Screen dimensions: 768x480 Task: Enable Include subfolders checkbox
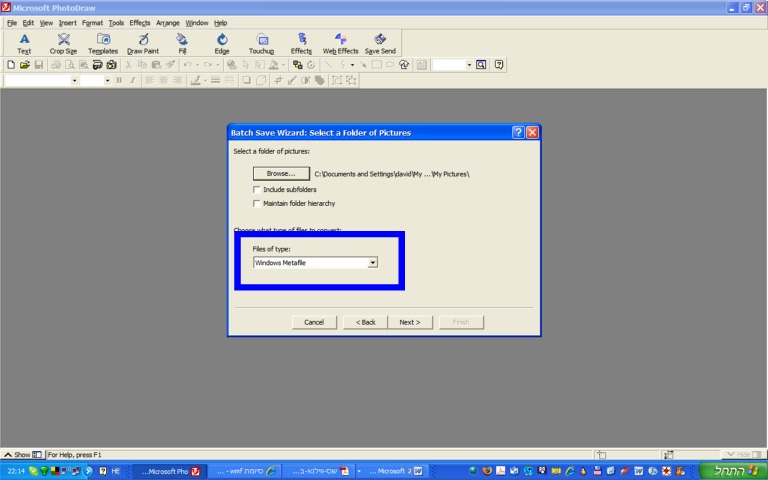[x=257, y=190]
